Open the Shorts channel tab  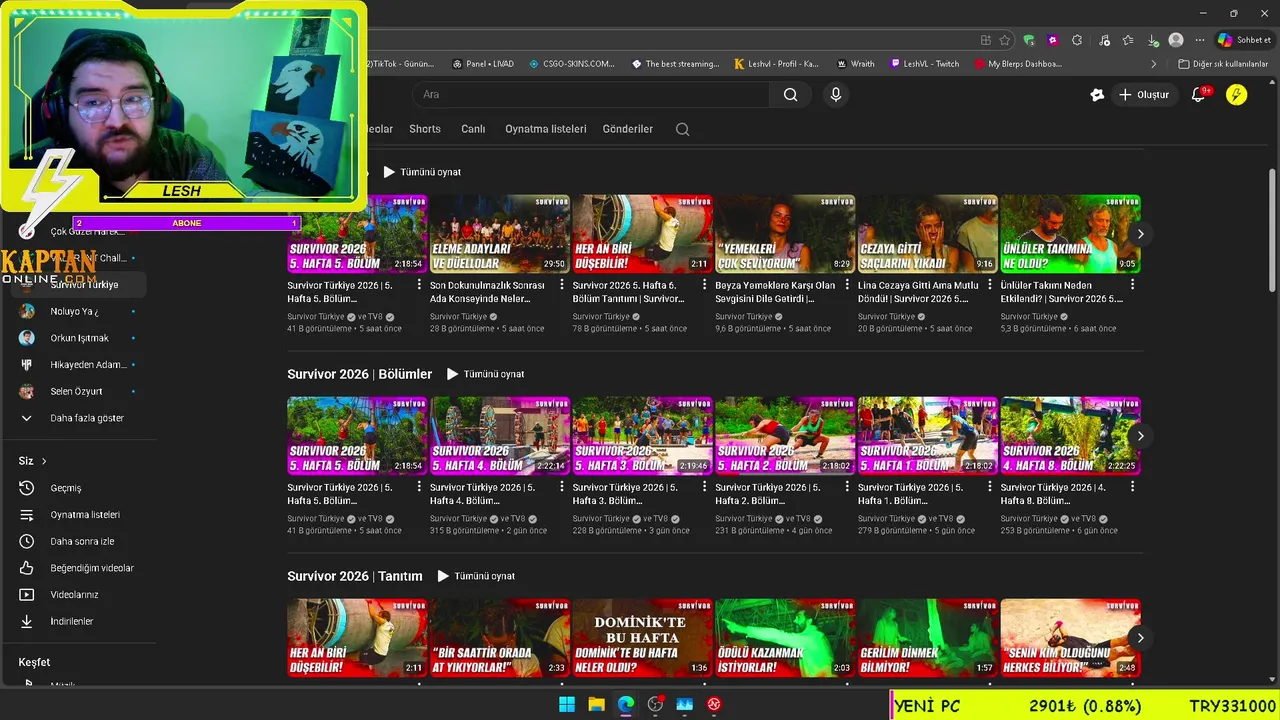pos(425,129)
